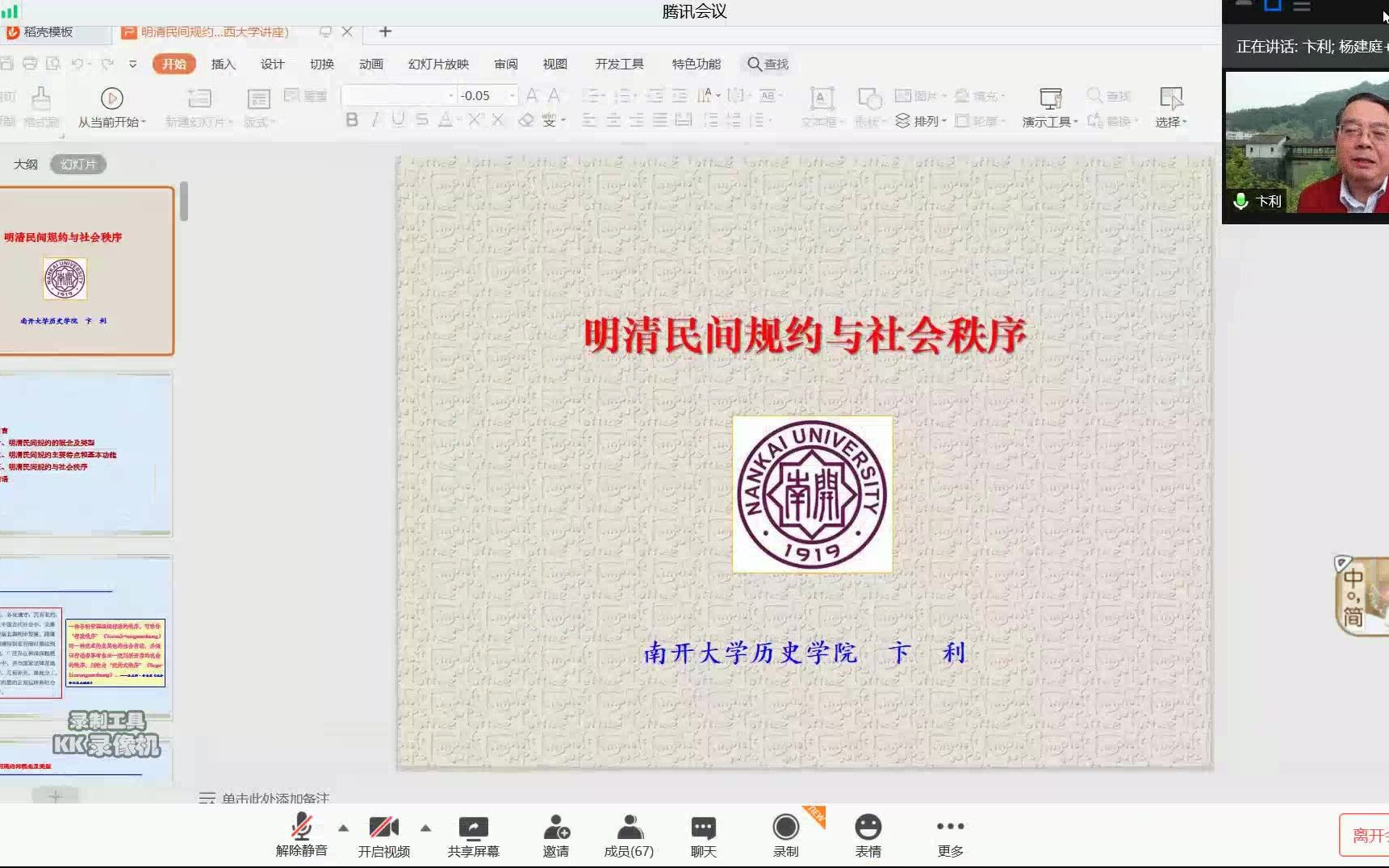
Task: Open the 审阅 review tab
Action: coord(506,64)
